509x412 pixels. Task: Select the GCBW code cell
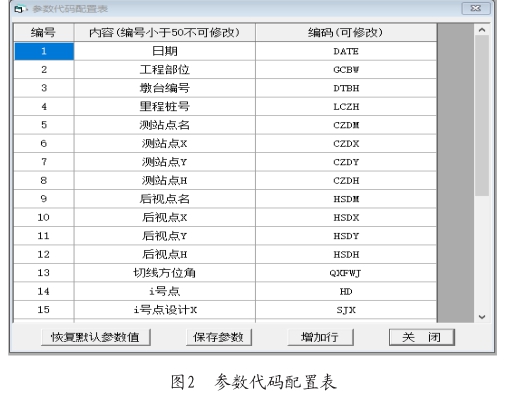[x=346, y=70]
